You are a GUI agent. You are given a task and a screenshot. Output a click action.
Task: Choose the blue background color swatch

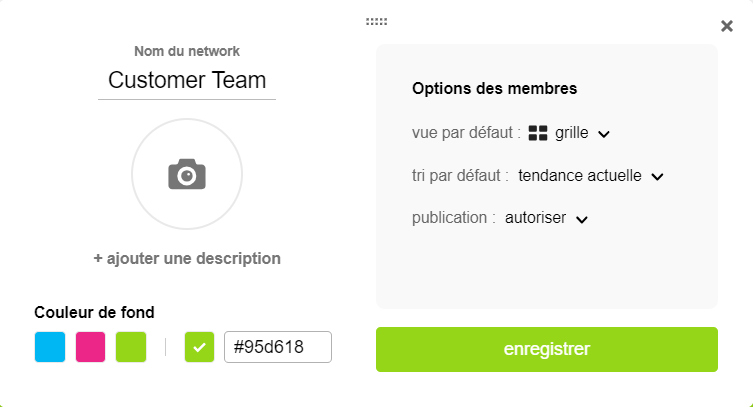50,347
